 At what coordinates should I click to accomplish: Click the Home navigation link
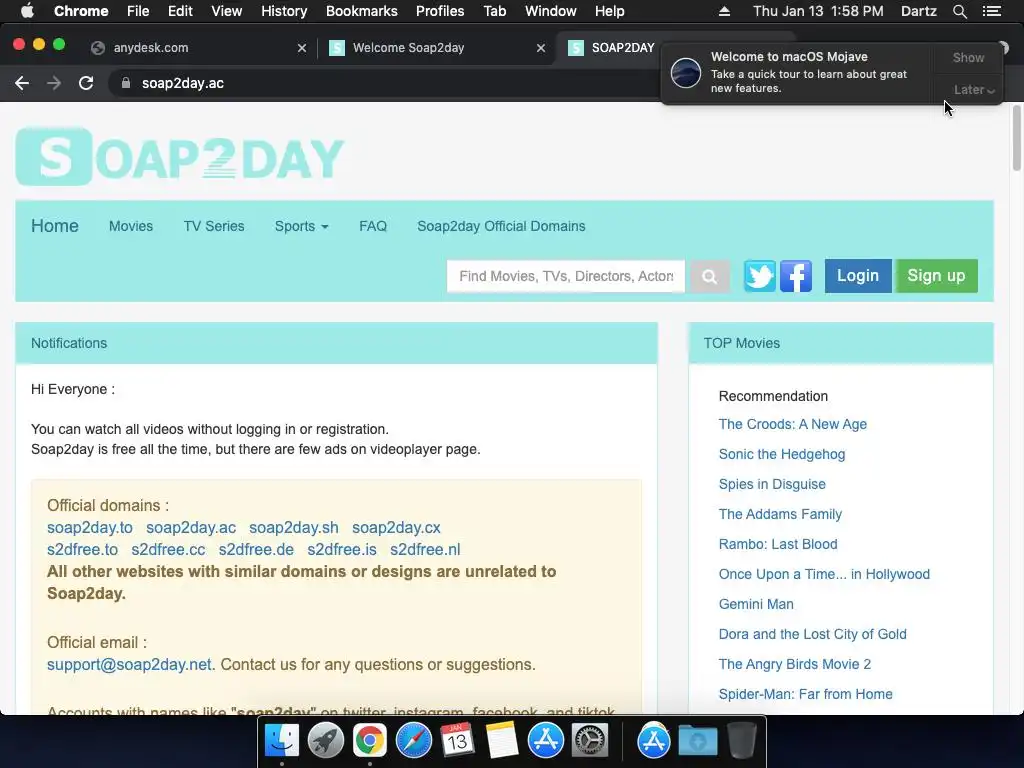click(55, 226)
